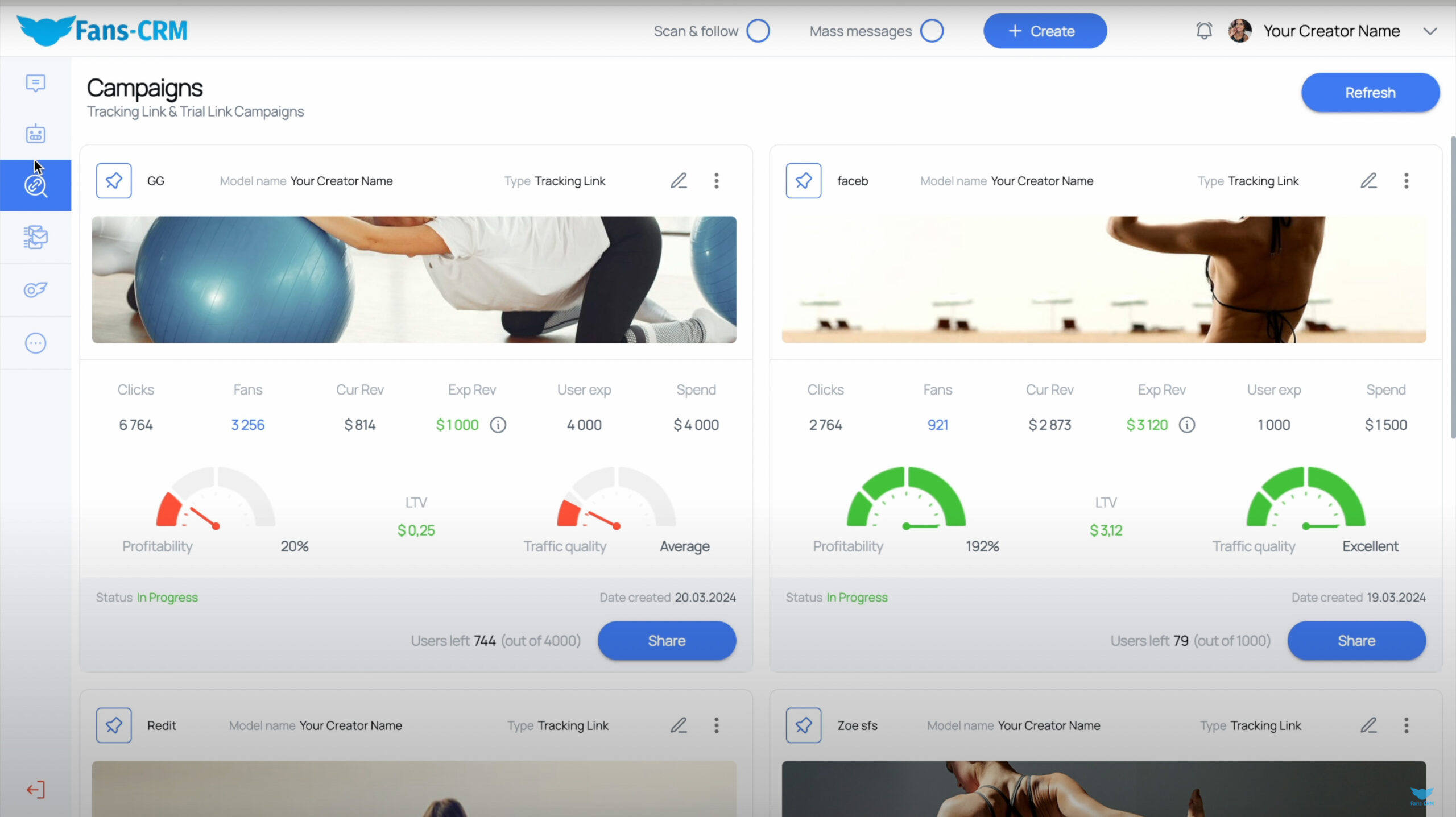Viewport: 1456px width, 817px height.
Task: Toggle the Scan & follow switch
Action: [759, 31]
